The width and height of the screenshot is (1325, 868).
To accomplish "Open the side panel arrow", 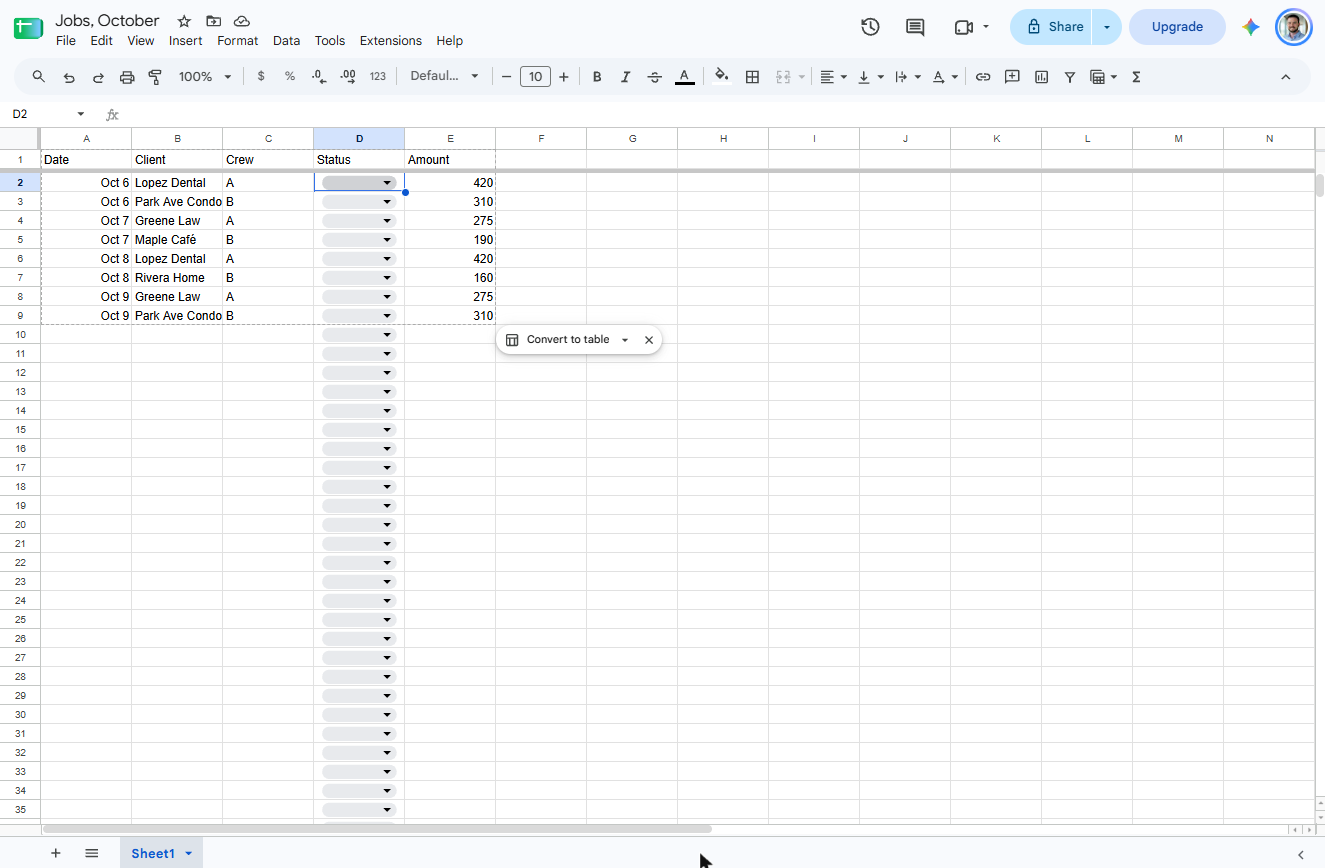I will [1301, 854].
